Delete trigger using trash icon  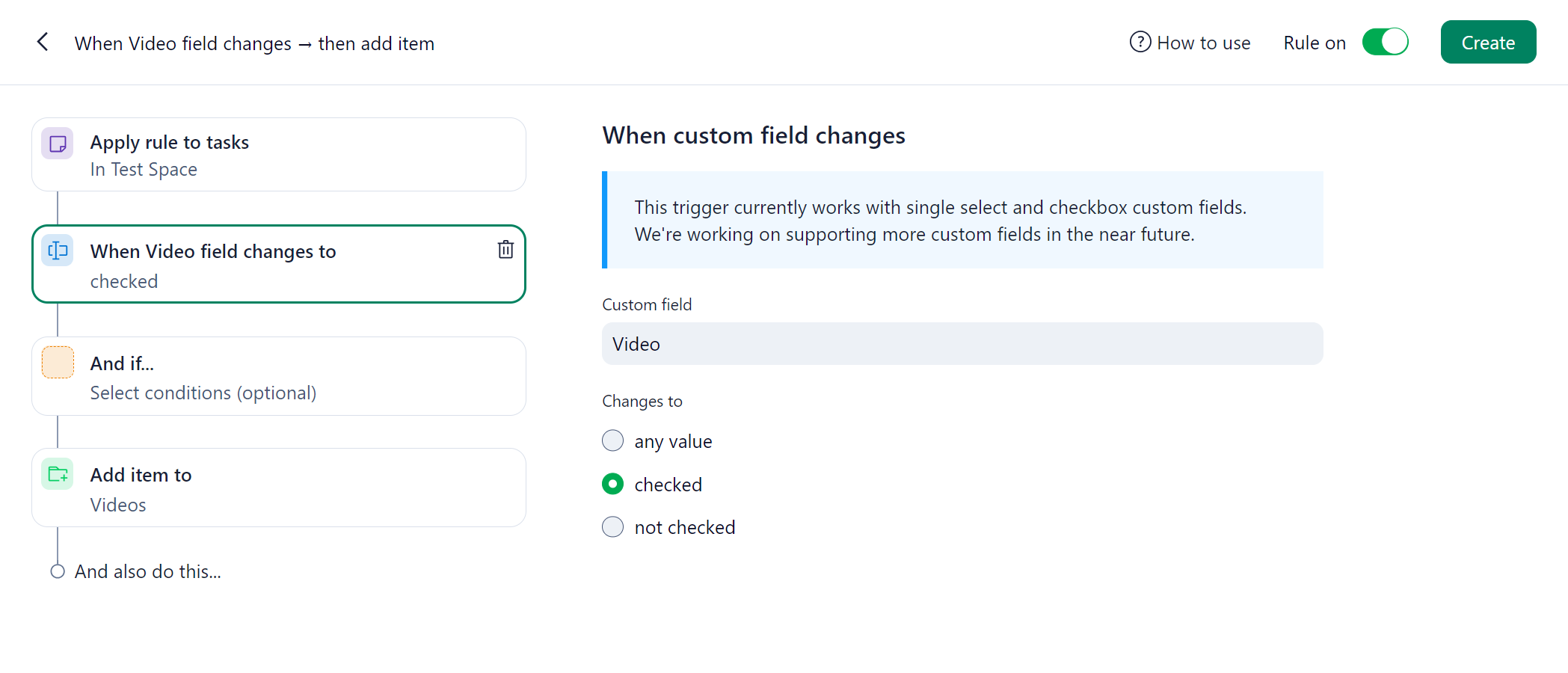pyautogui.click(x=505, y=250)
